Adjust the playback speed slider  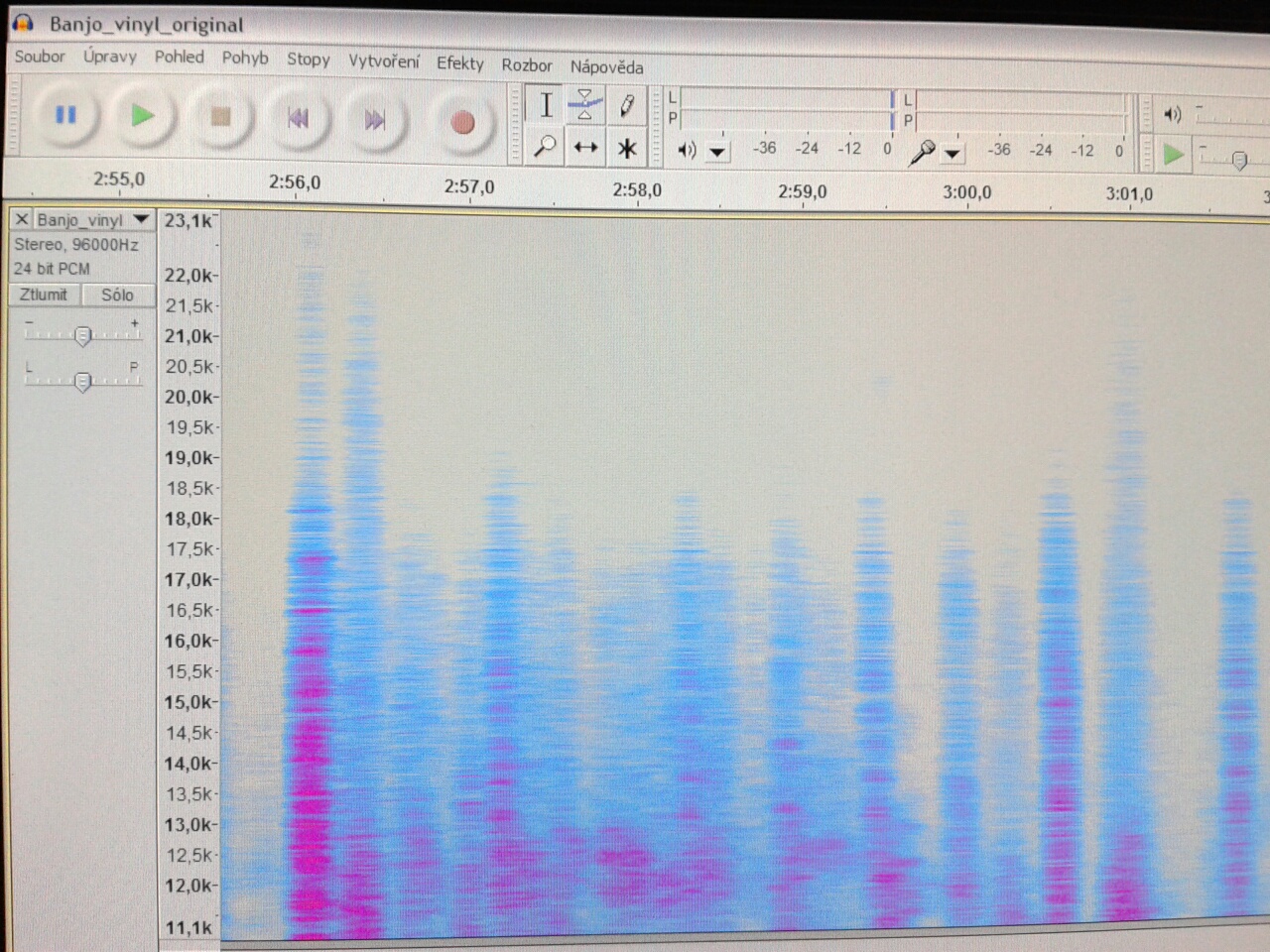pos(1238,159)
